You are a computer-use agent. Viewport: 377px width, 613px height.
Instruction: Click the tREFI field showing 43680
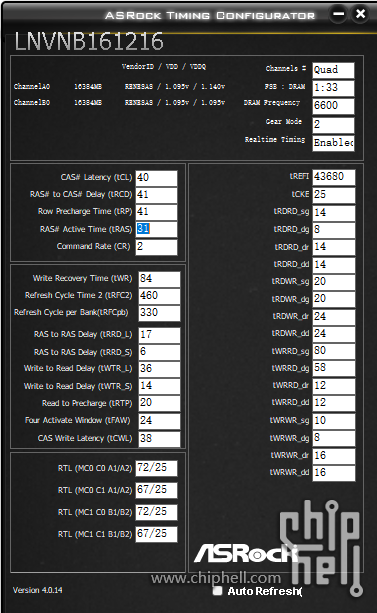point(334,177)
